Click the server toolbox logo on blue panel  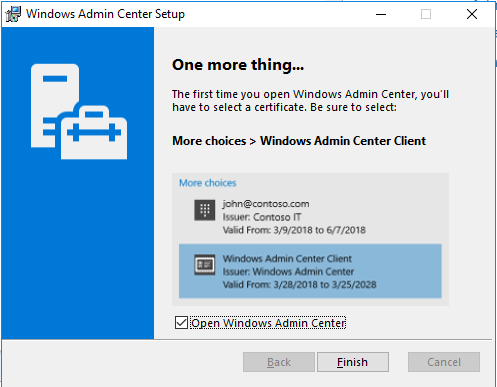point(79,111)
